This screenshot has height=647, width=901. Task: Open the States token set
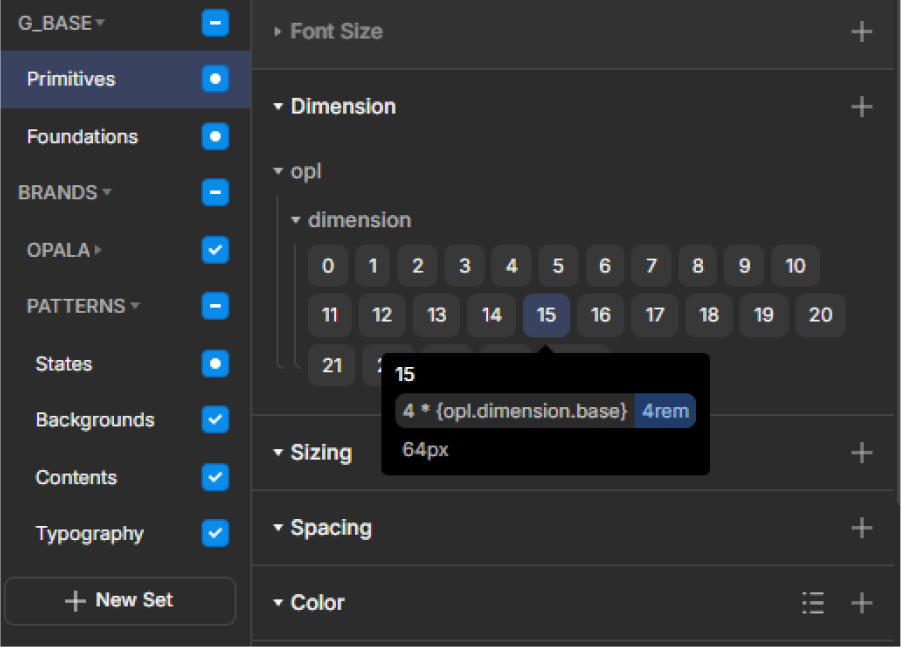pos(64,364)
